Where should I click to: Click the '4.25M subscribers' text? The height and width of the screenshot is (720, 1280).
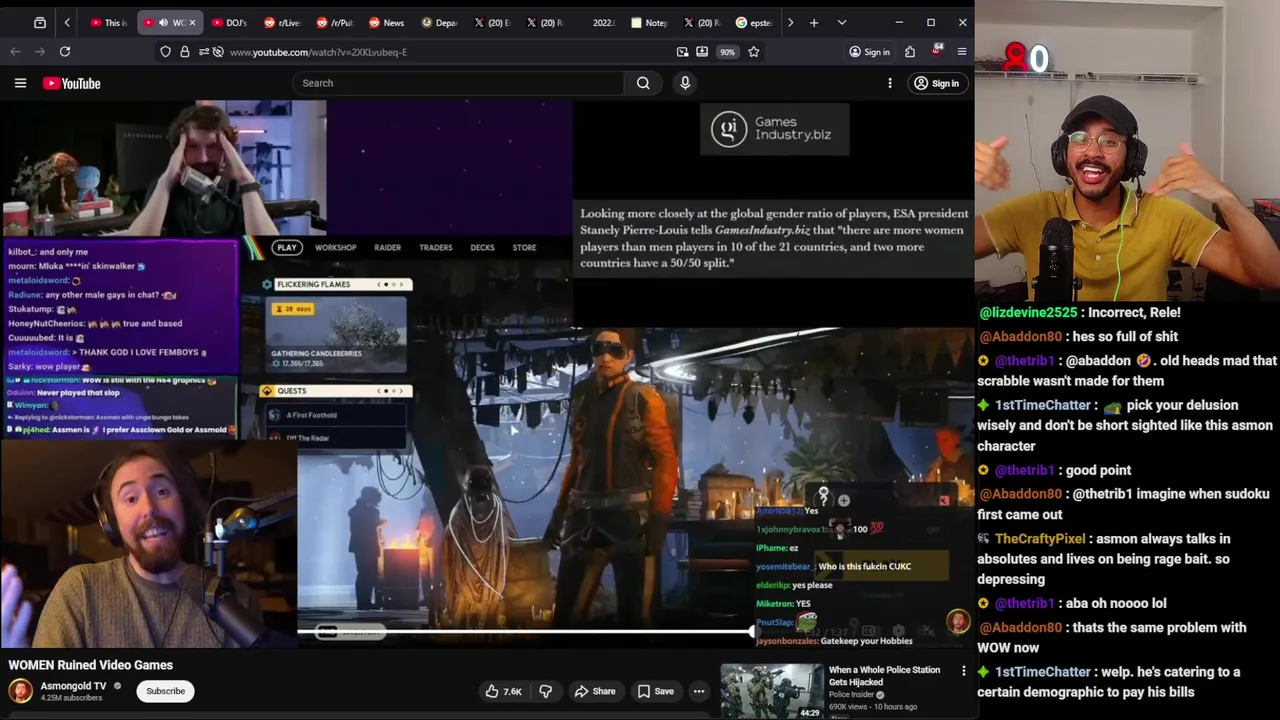pos(71,698)
